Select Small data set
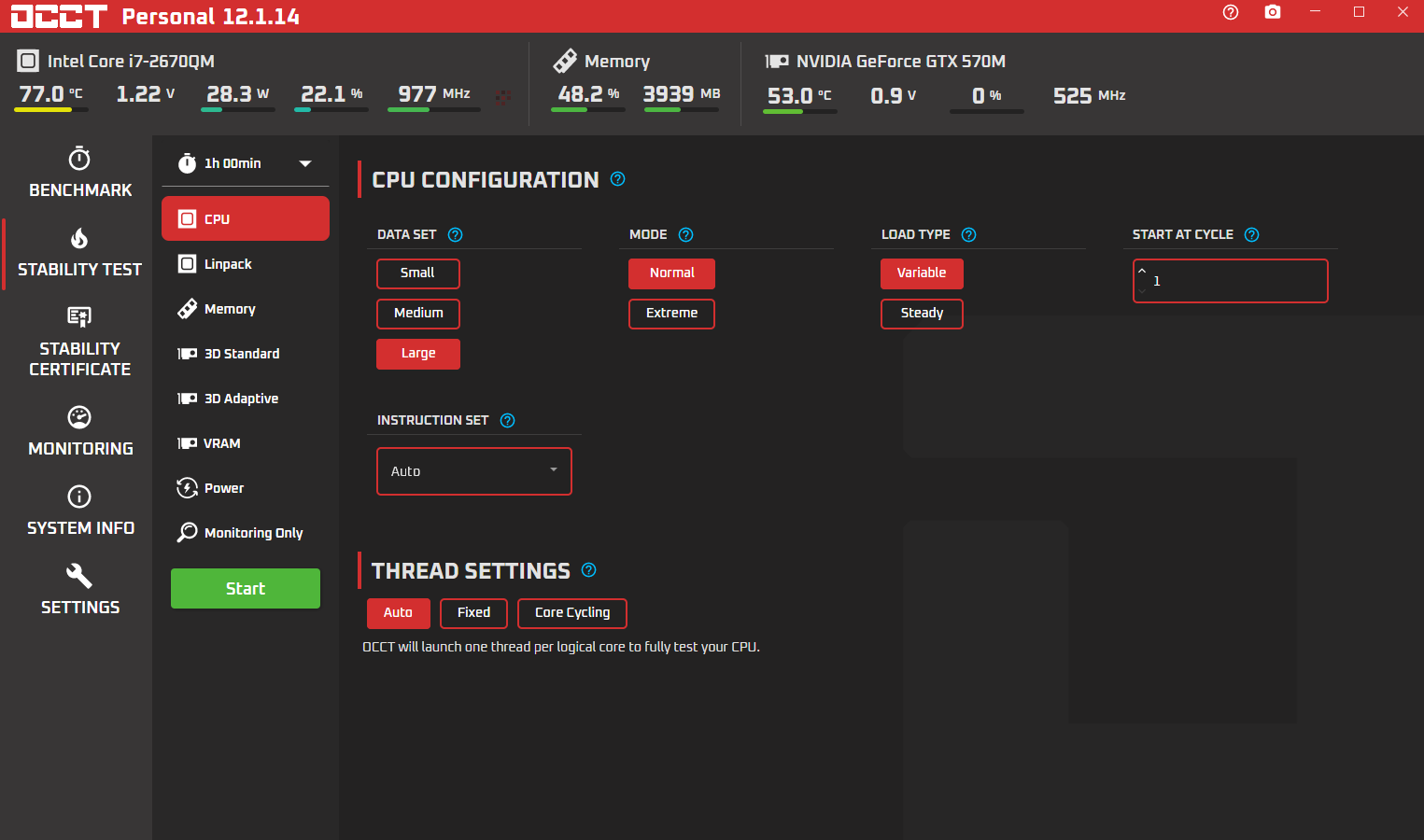 pyautogui.click(x=418, y=273)
